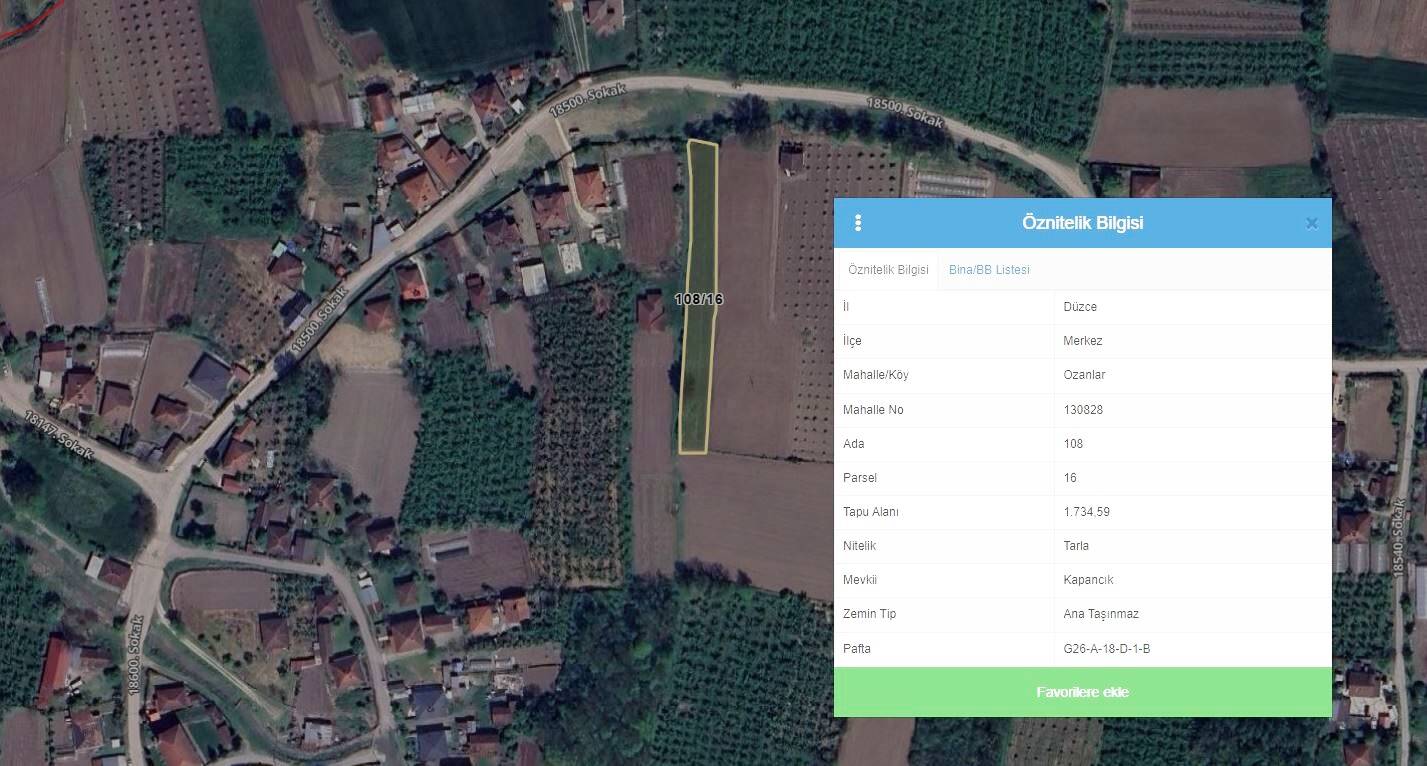This screenshot has height=766, width=1427.
Task: Select the Tarla value in Nitelik row
Action: 1076,546
